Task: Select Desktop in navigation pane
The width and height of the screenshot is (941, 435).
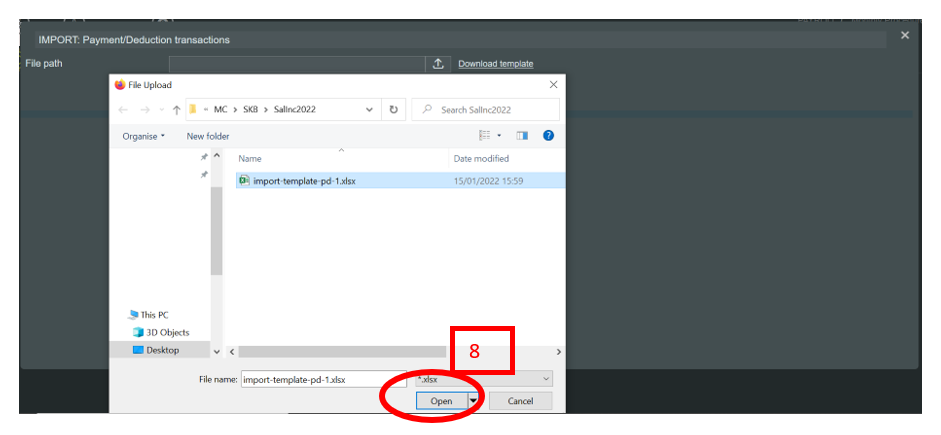Action: [157, 350]
